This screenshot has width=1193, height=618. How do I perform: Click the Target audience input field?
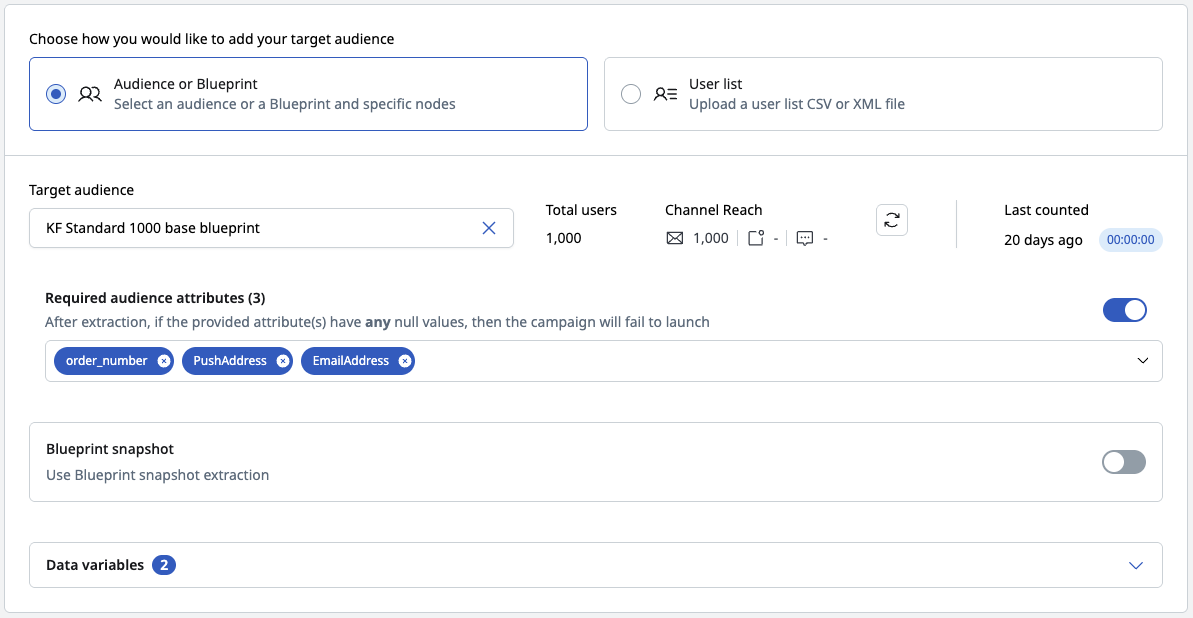point(271,228)
